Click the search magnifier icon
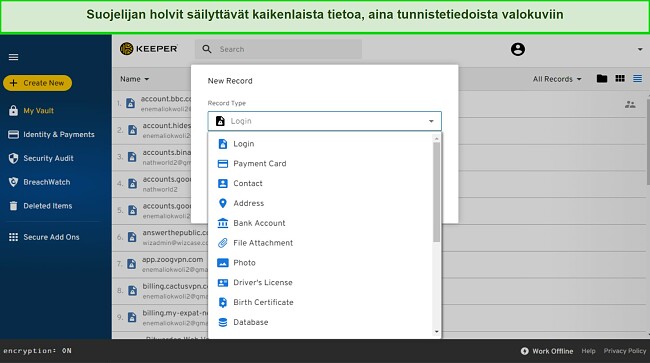650x363 pixels. click(207, 49)
